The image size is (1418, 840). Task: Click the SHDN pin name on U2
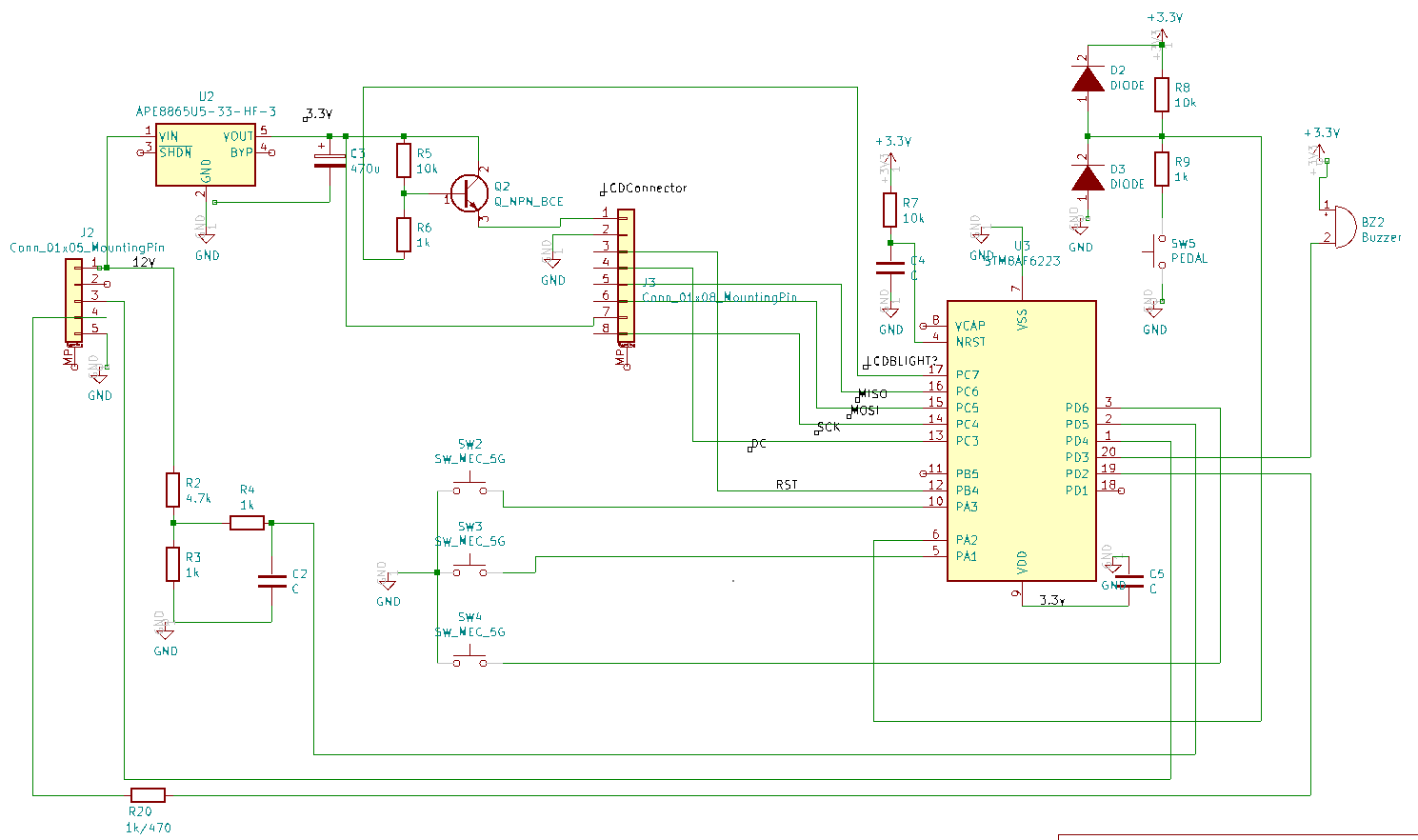175,152
